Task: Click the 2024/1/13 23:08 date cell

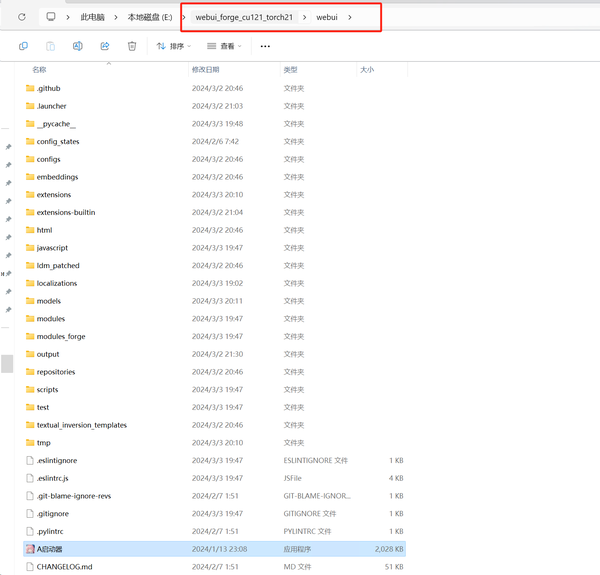Action: point(219,549)
